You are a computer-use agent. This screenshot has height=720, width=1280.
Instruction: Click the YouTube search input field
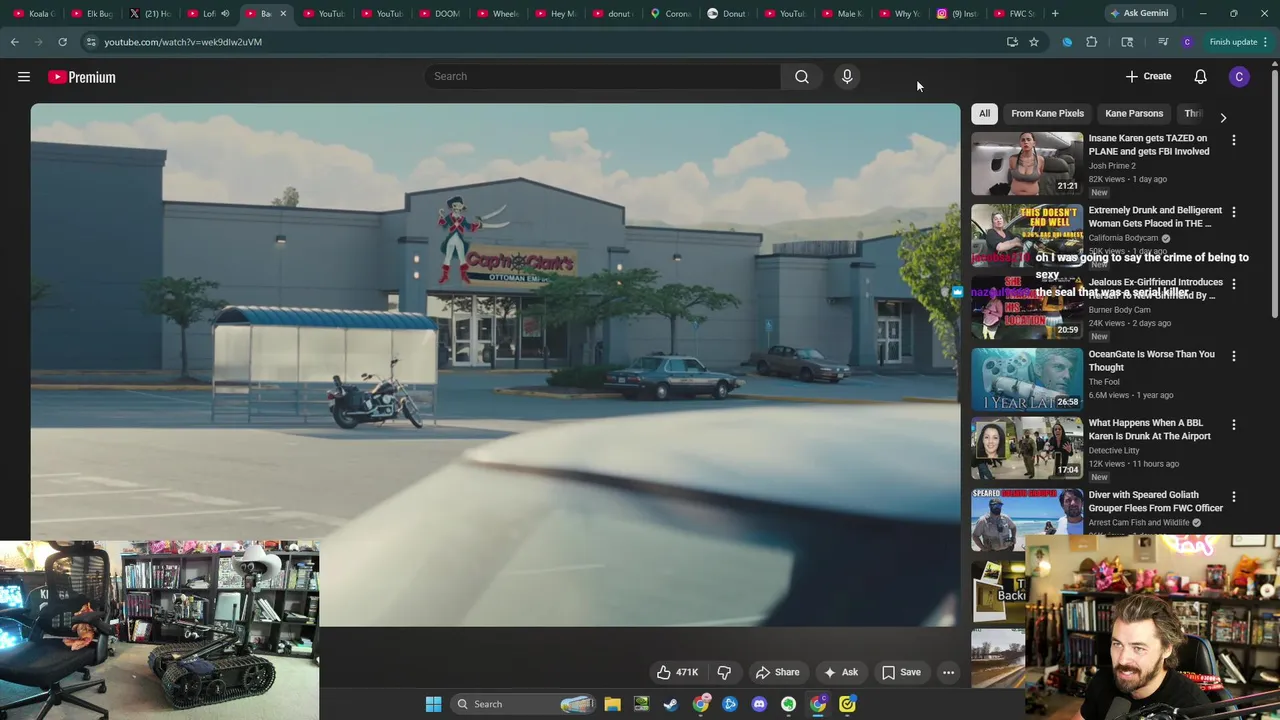(x=603, y=77)
